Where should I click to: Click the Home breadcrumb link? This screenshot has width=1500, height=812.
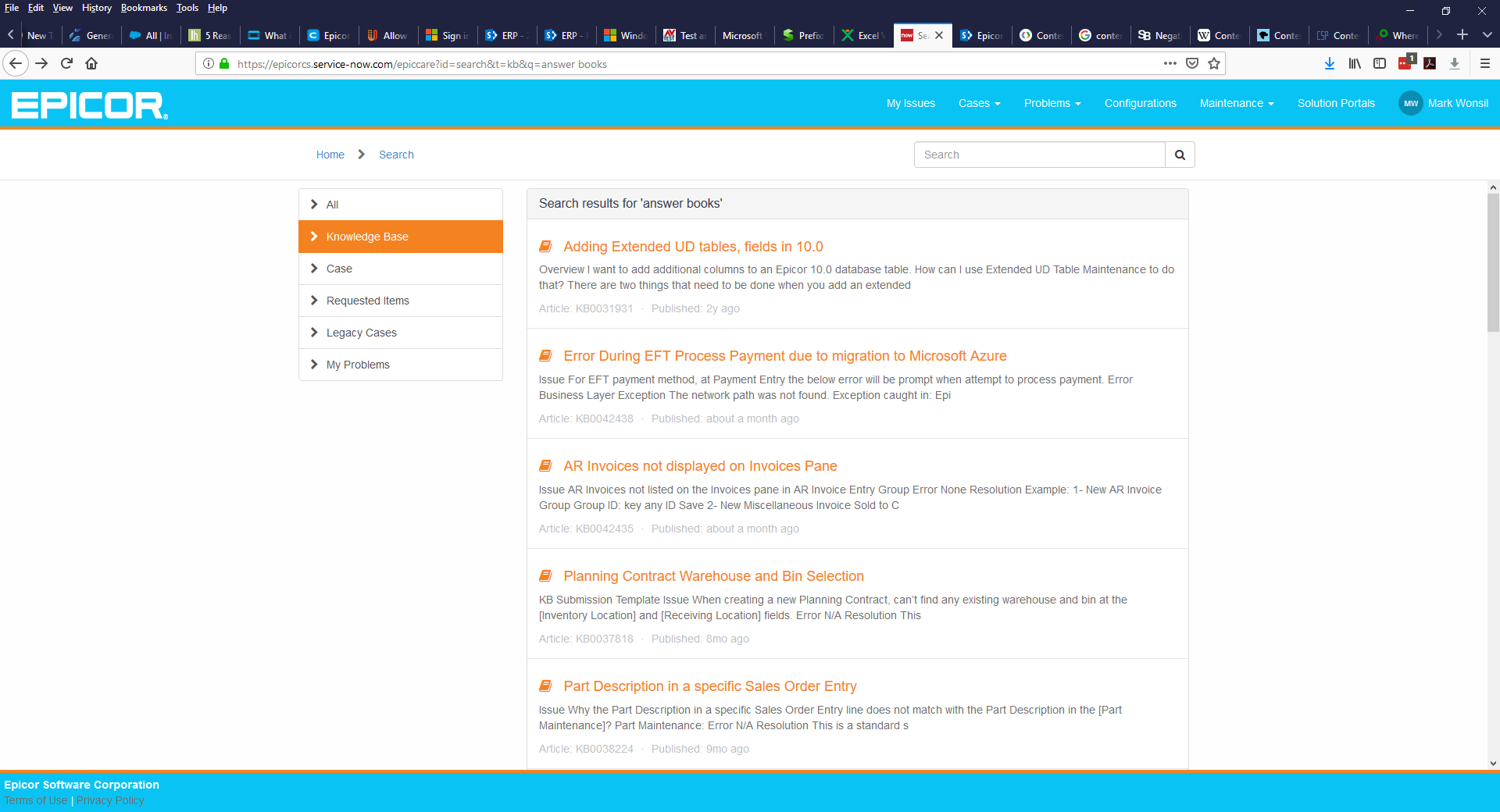click(330, 155)
